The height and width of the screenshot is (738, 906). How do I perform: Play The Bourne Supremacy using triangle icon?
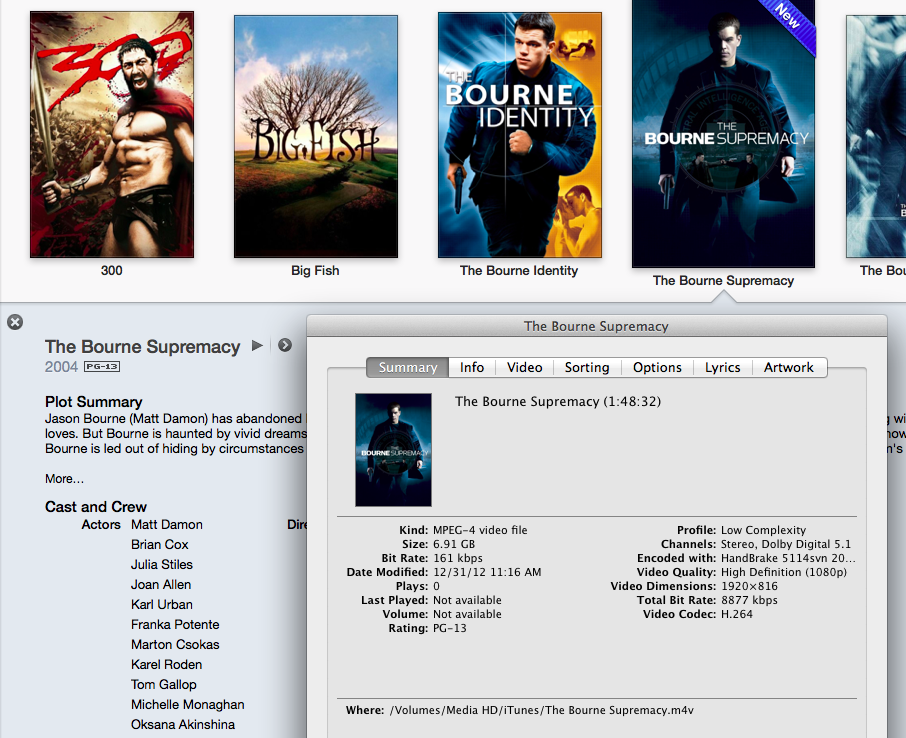257,346
